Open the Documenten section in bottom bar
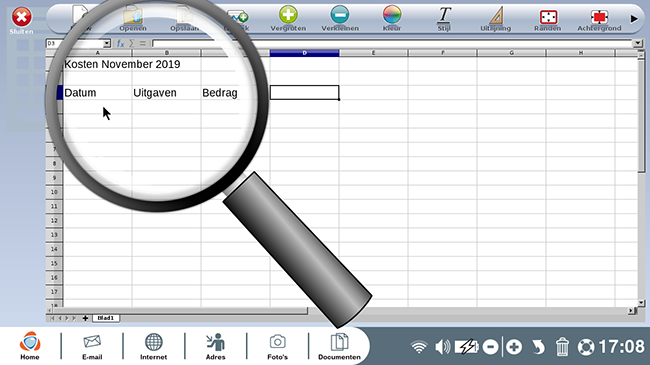This screenshot has width=650, height=365. [339, 346]
